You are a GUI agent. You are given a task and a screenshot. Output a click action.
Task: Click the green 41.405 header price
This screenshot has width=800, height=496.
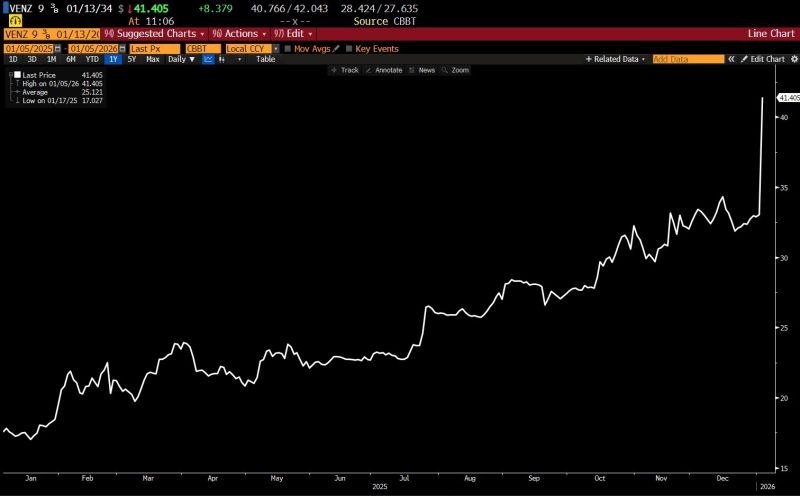point(151,9)
